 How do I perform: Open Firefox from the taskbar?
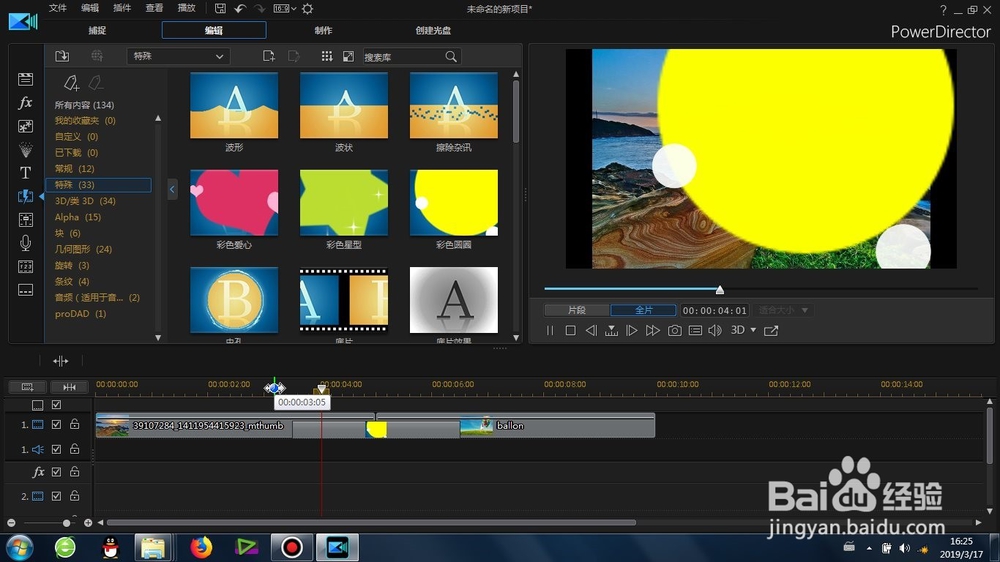click(201, 547)
